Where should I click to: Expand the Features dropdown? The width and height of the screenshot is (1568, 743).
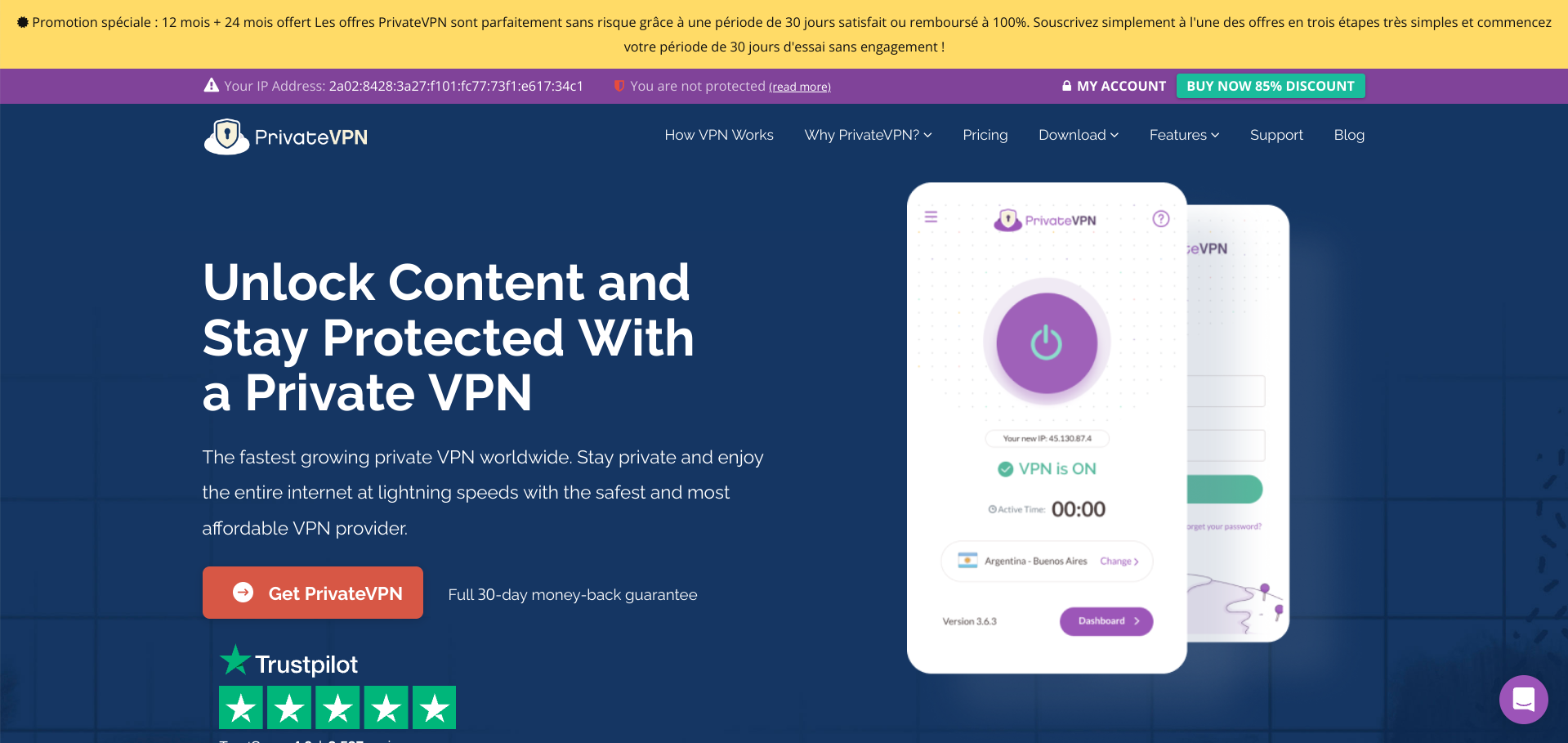point(1184,135)
